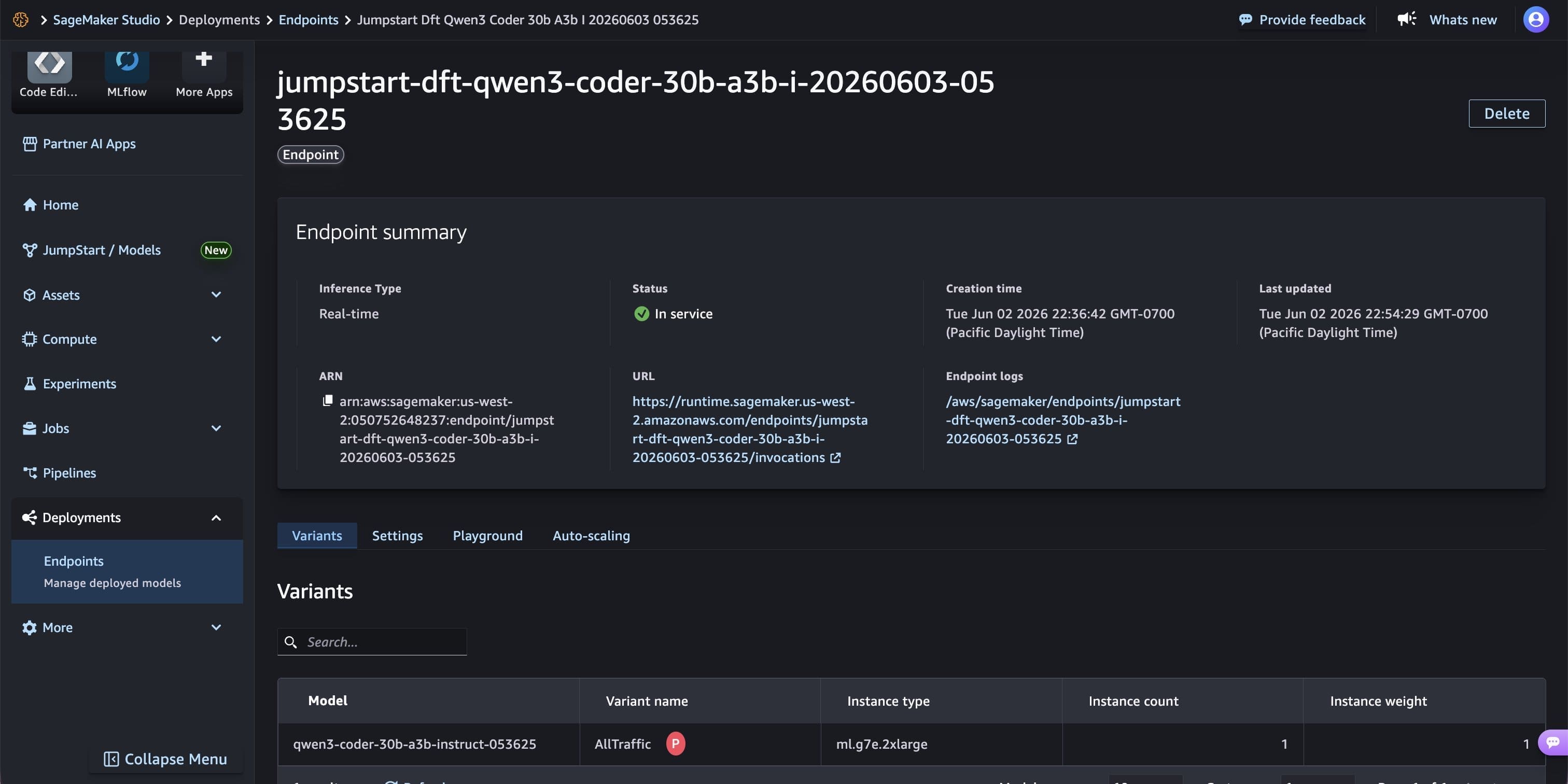Go to Pipelines in the sidebar
This screenshot has width=1568, height=784.
69,473
